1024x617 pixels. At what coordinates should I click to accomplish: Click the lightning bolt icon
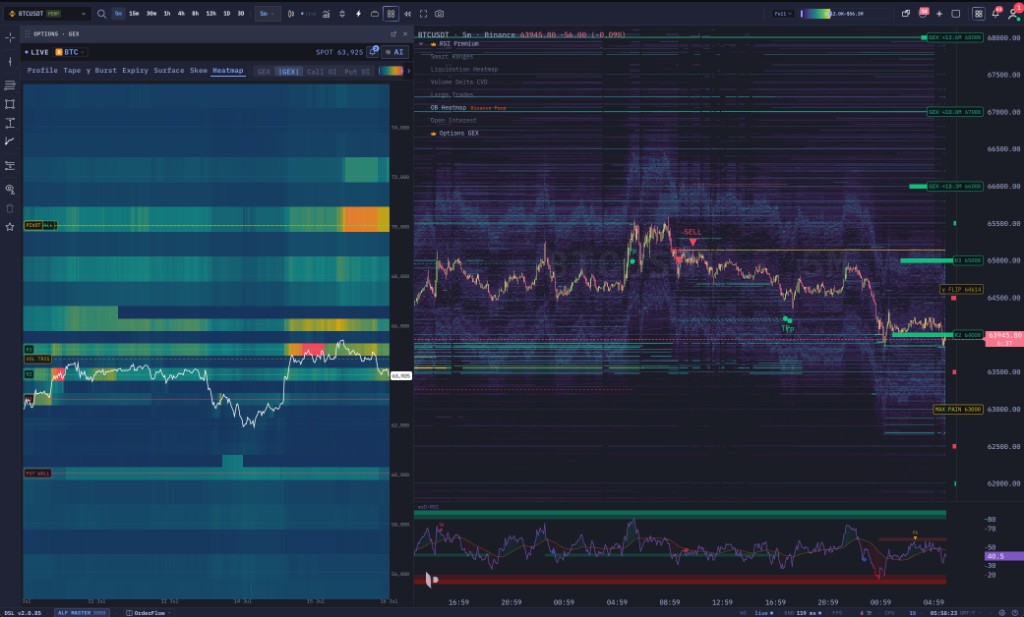pos(359,14)
